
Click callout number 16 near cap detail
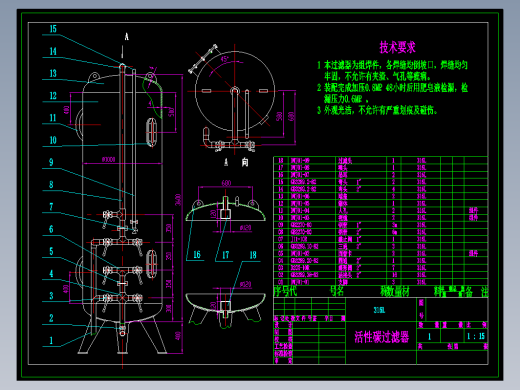[x=197, y=255]
